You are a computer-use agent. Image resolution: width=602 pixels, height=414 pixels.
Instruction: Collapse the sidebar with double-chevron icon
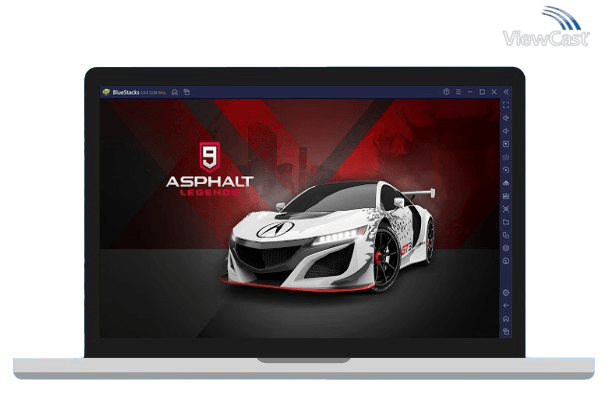[506, 92]
